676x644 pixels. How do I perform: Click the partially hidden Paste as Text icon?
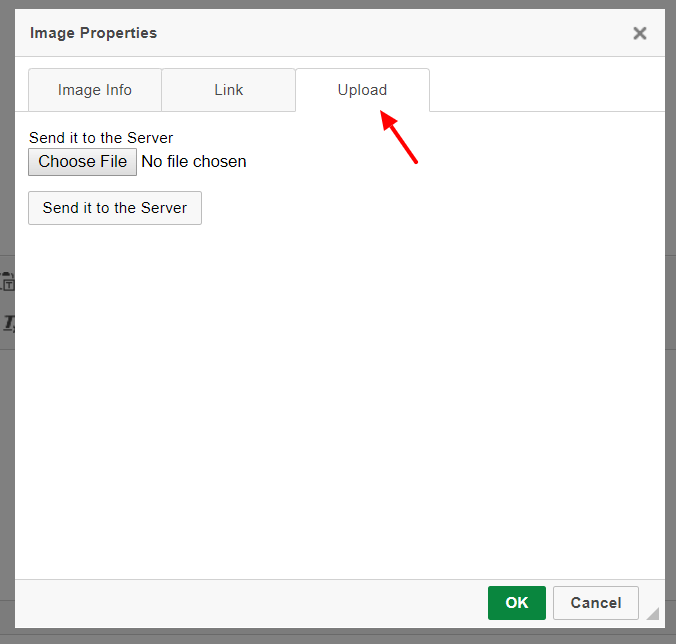(7, 281)
